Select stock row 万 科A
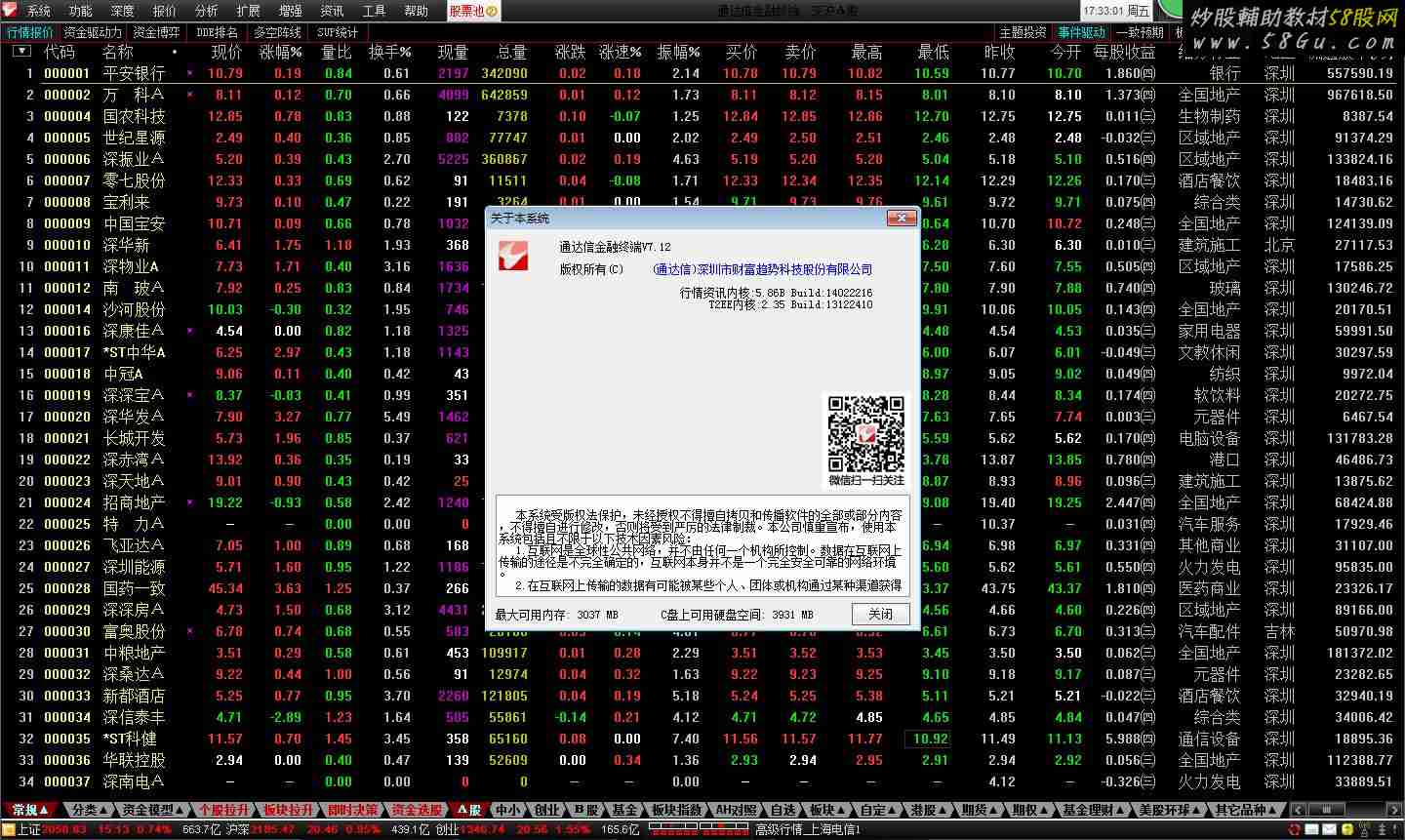Viewport: 1405px width, 840px height. pos(702,95)
